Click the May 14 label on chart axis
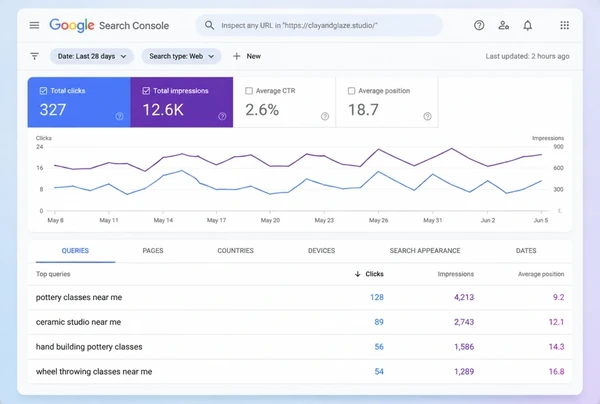 [x=163, y=220]
